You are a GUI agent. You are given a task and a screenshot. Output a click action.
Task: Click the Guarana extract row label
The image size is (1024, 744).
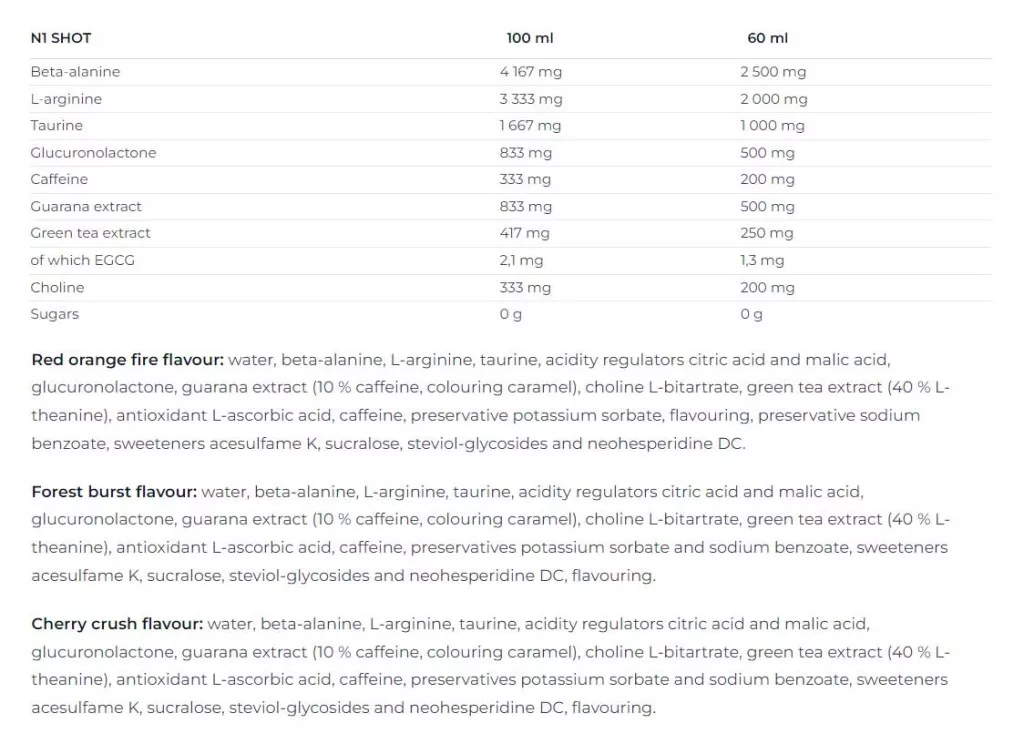86,207
